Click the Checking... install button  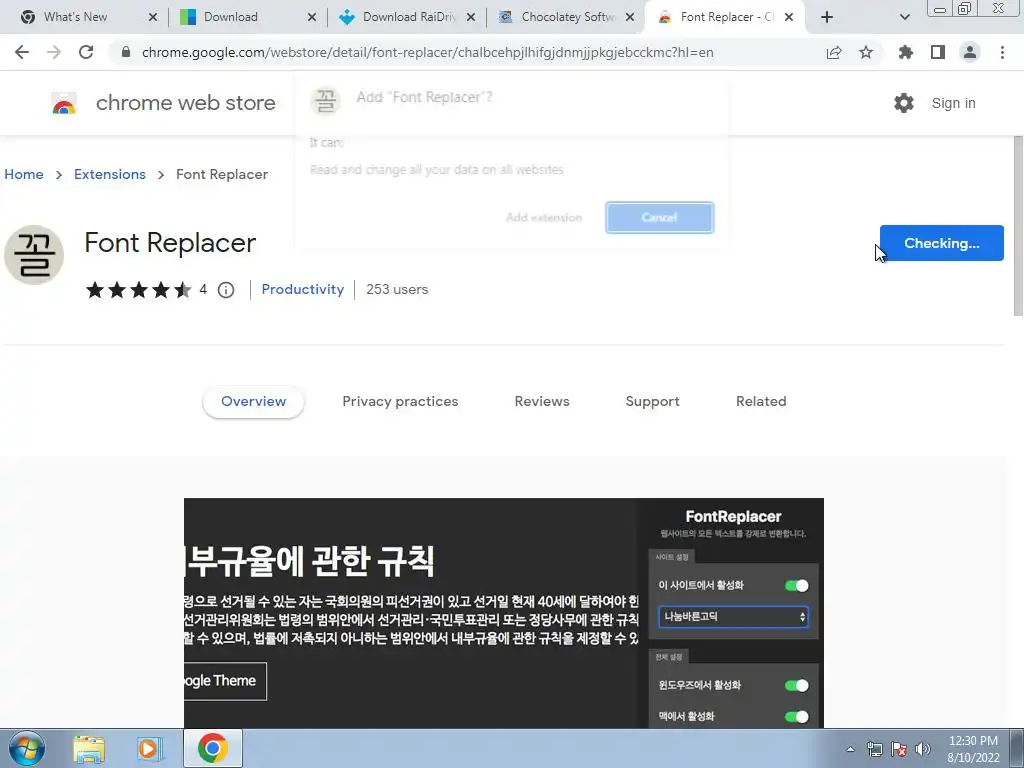click(942, 243)
